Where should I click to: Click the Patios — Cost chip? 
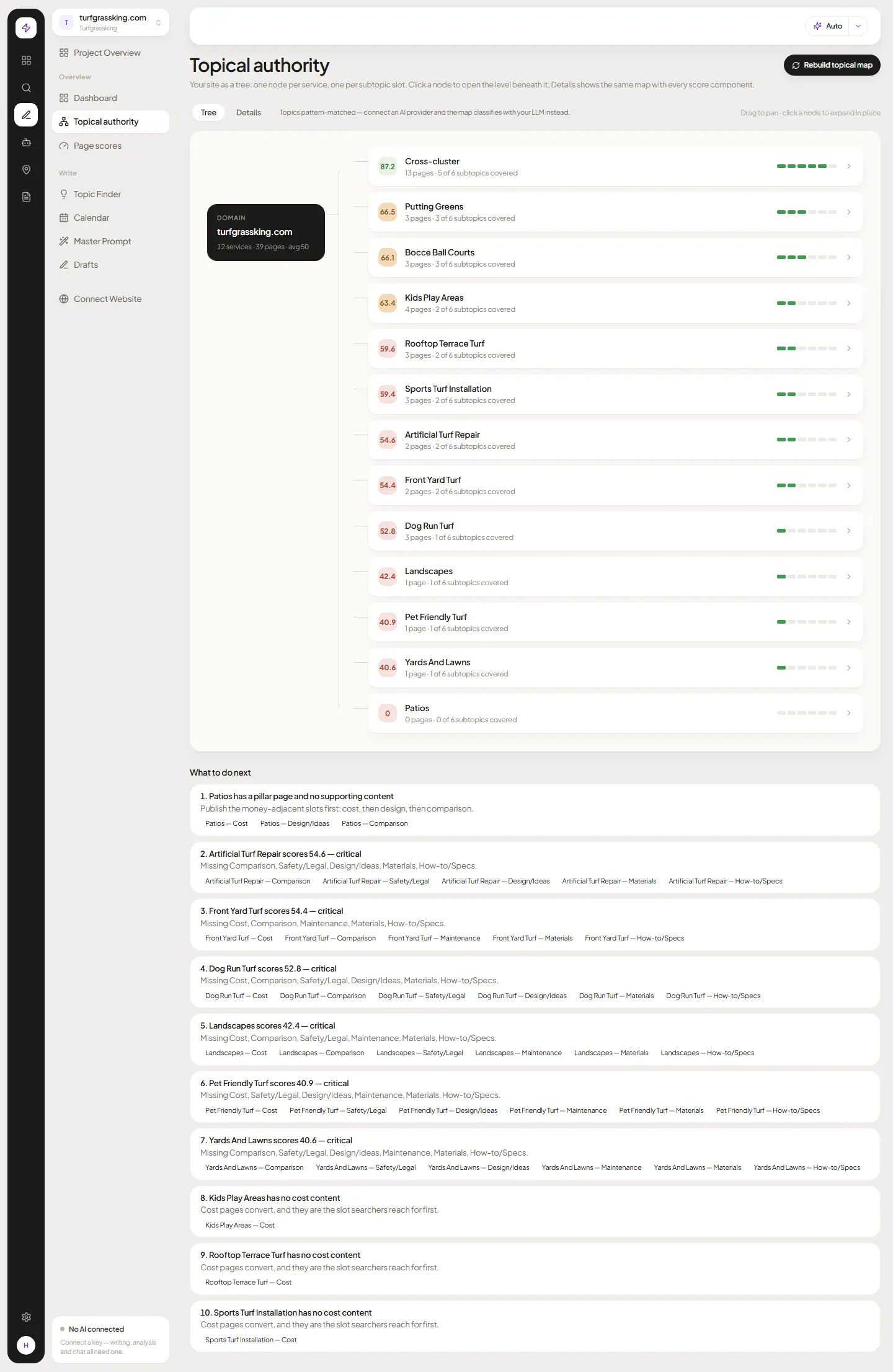226,823
